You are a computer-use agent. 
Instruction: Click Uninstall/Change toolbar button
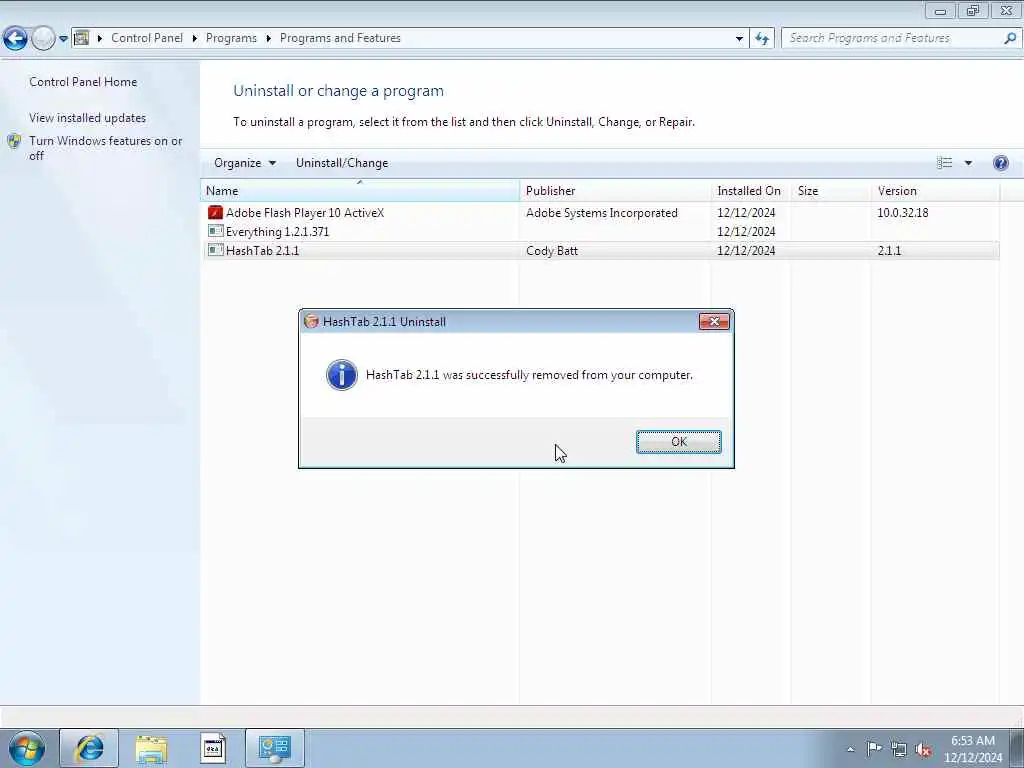point(342,163)
